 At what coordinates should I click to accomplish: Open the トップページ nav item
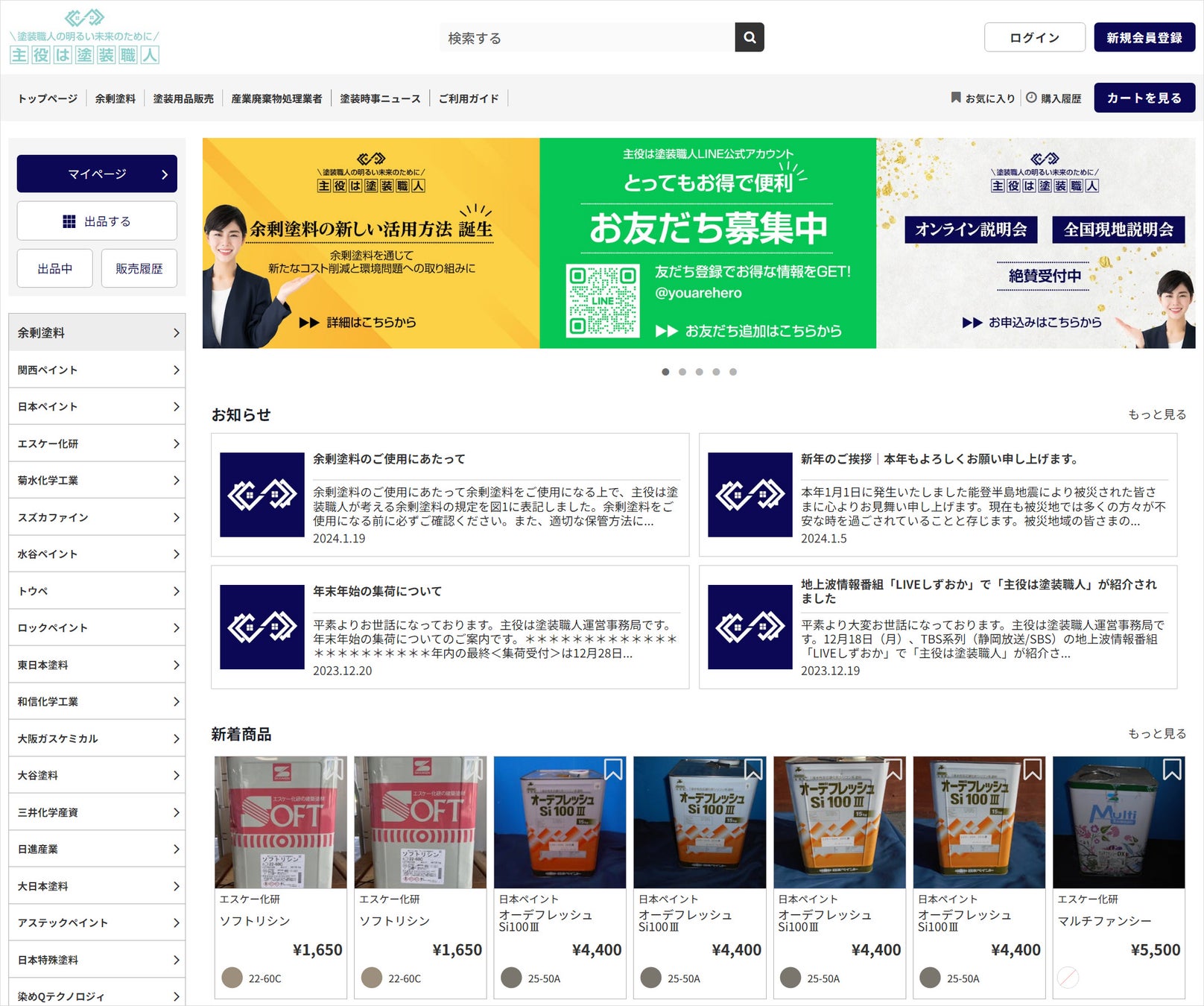[48, 98]
